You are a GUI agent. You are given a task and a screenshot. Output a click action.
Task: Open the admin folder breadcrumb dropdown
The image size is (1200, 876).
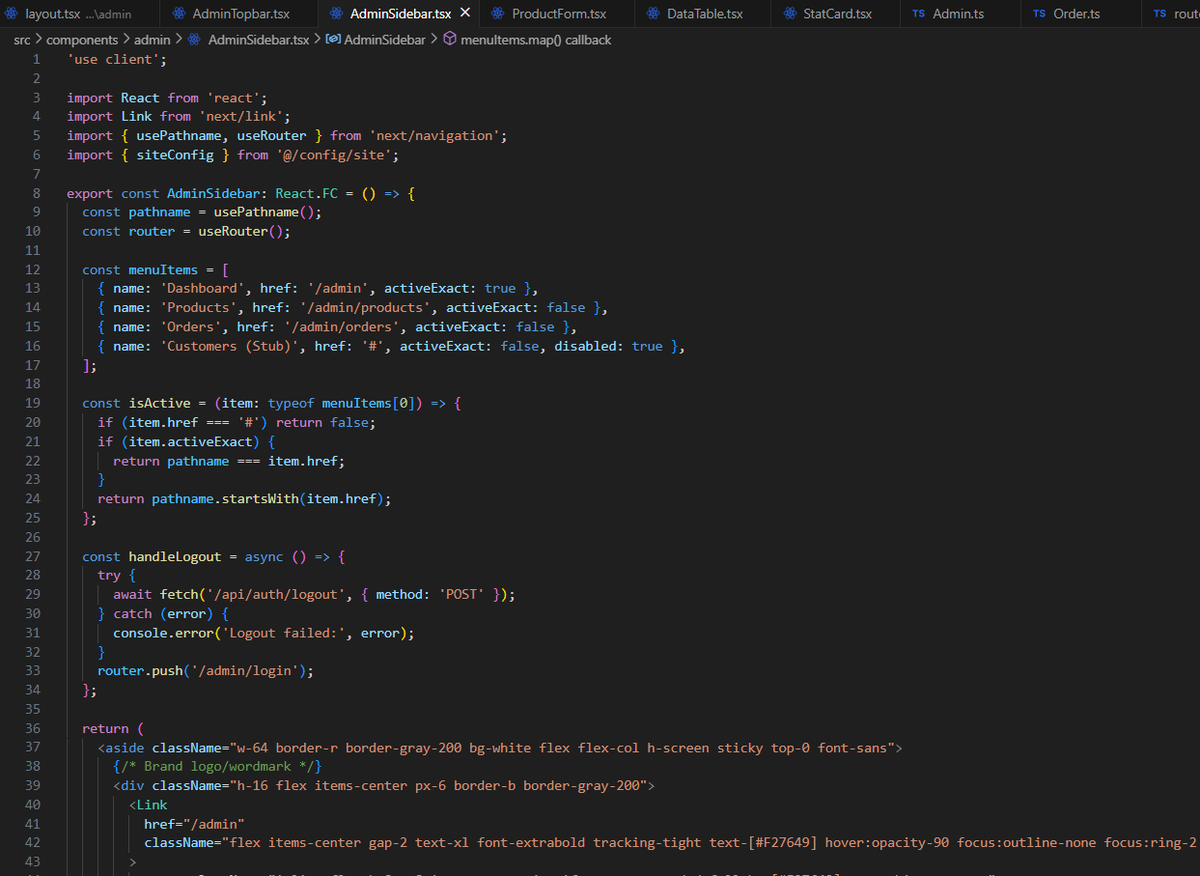point(152,40)
